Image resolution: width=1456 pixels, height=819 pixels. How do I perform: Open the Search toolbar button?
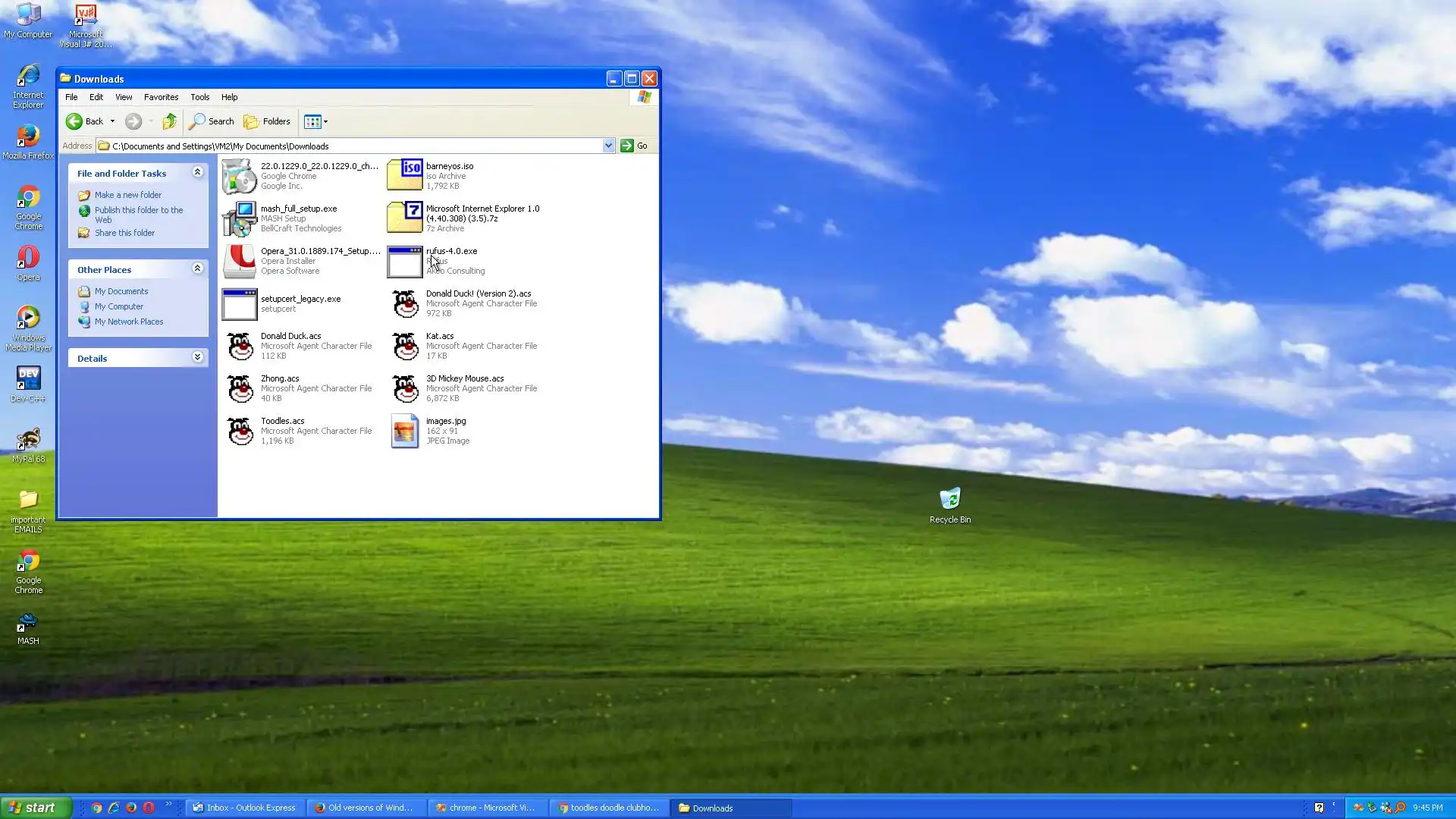pyautogui.click(x=212, y=121)
